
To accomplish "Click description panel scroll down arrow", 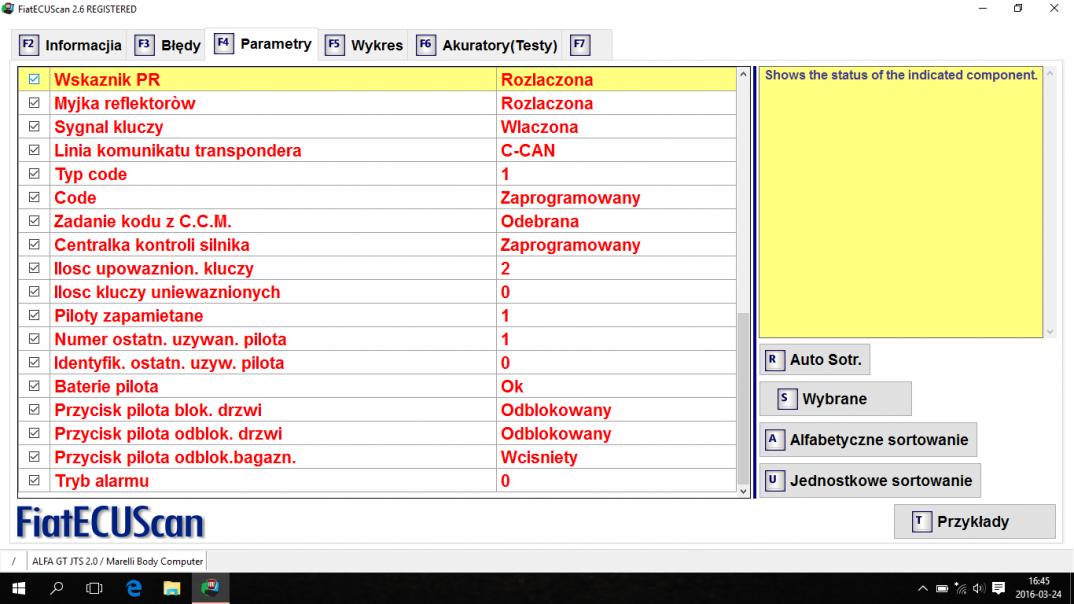I will [1050, 331].
